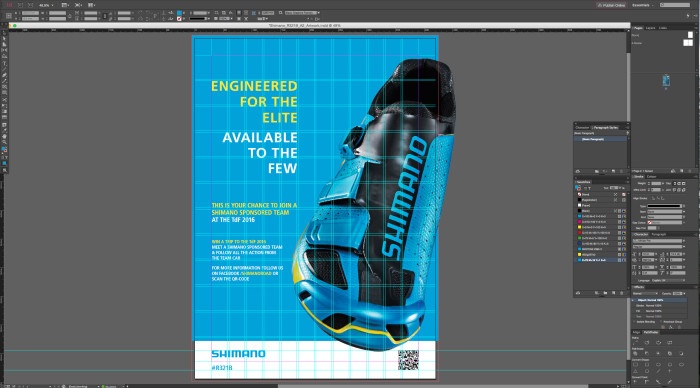Image resolution: width=700 pixels, height=388 pixels.
Task: Select the Pen tool
Action: (4, 75)
